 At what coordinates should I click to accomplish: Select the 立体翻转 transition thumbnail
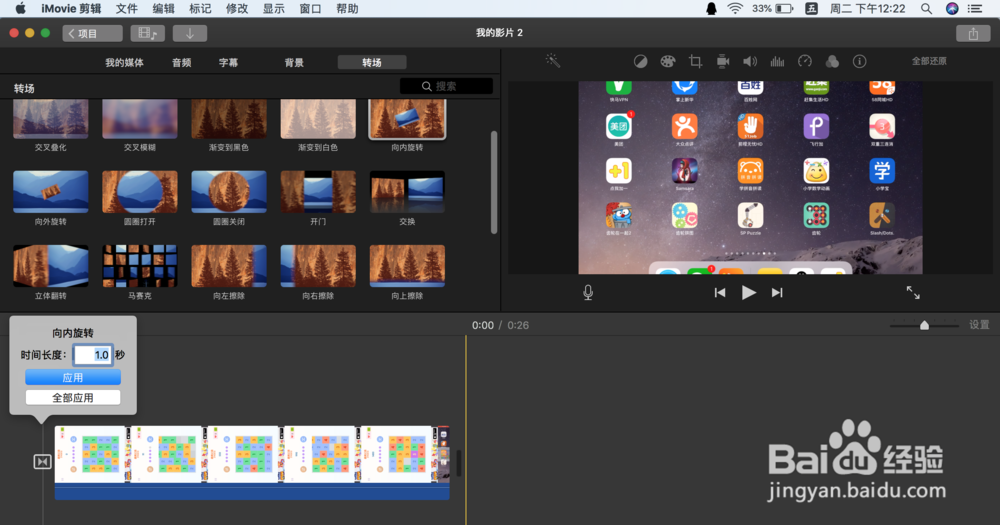pyautogui.click(x=50, y=266)
